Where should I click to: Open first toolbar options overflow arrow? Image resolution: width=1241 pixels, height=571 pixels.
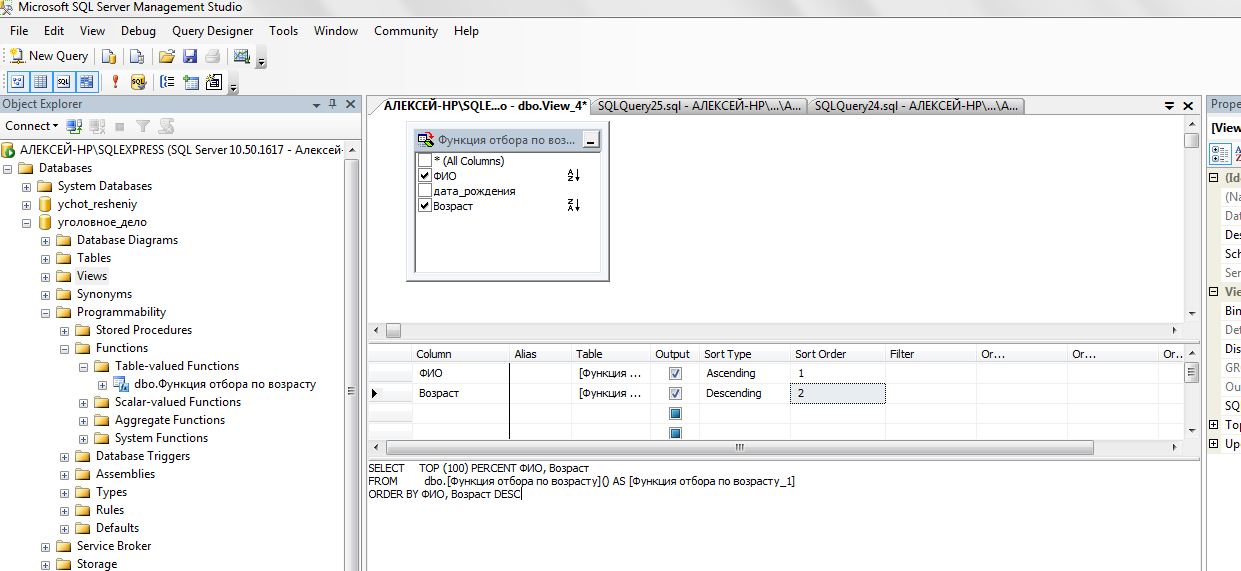coord(261,62)
